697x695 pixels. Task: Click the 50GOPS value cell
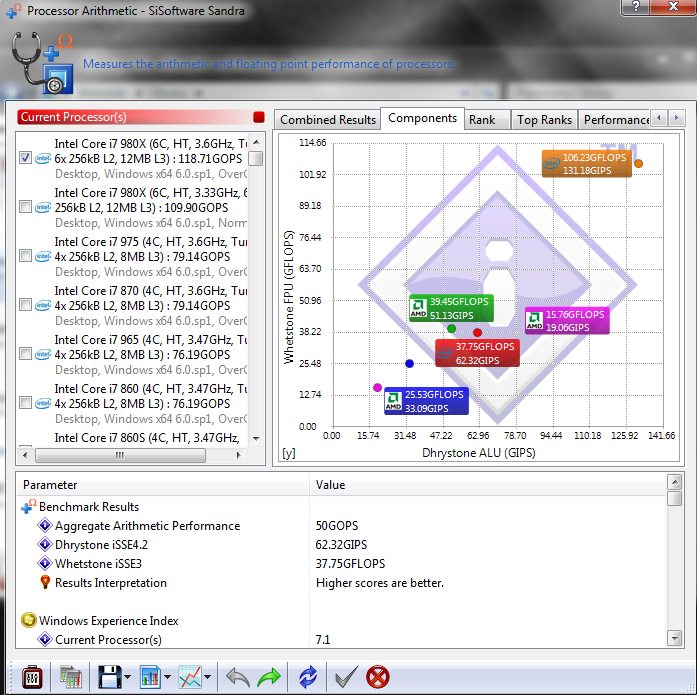coord(336,526)
